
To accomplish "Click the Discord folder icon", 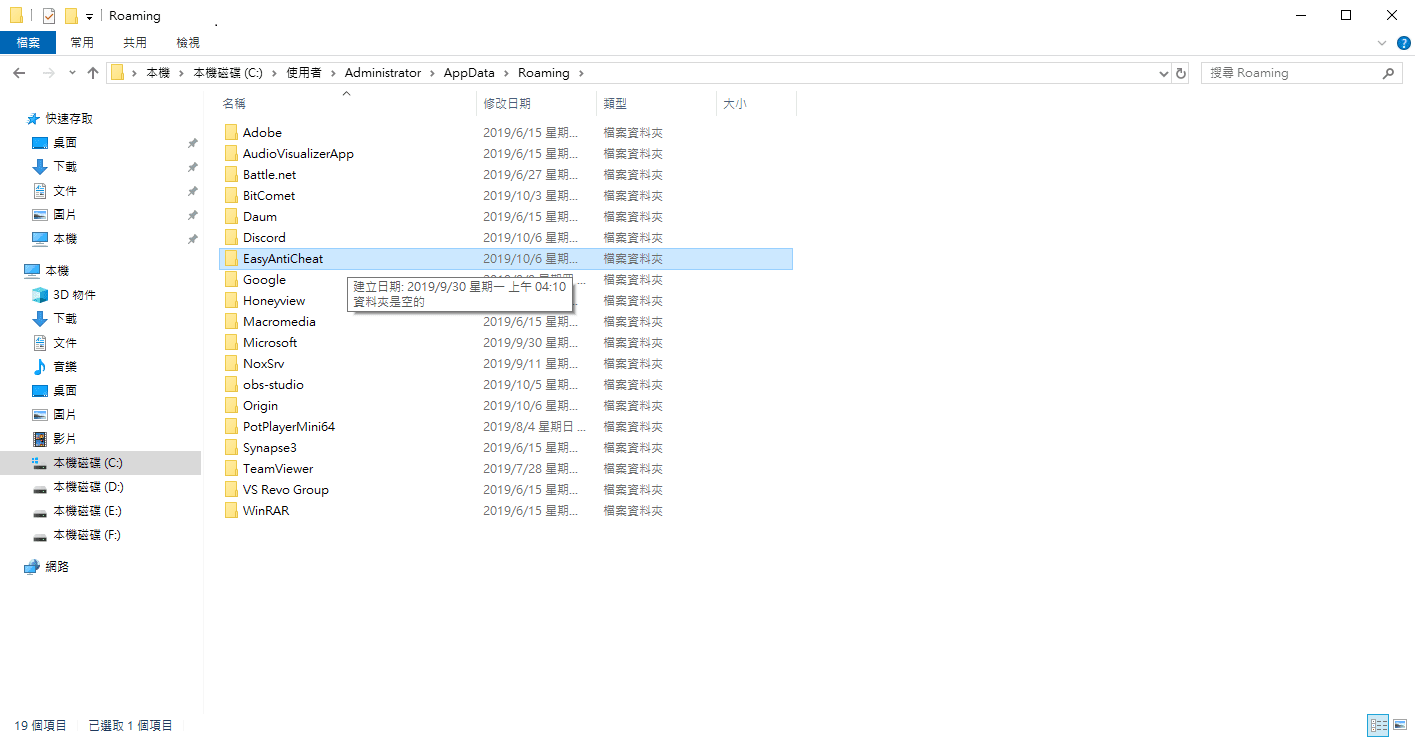I will coord(231,238).
